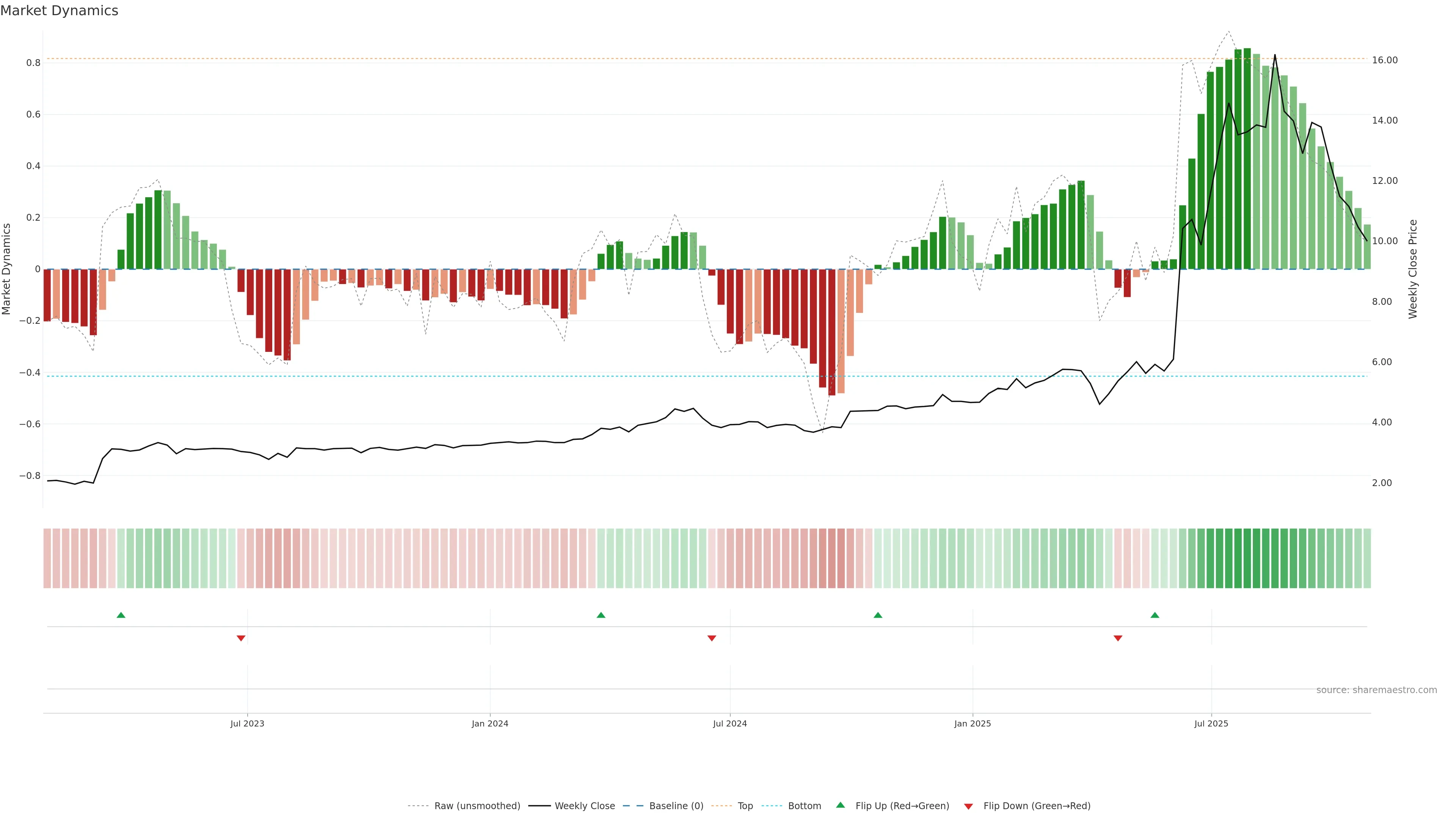Hide the Bottom threshold legend entry
1456x819 pixels.
[804, 806]
